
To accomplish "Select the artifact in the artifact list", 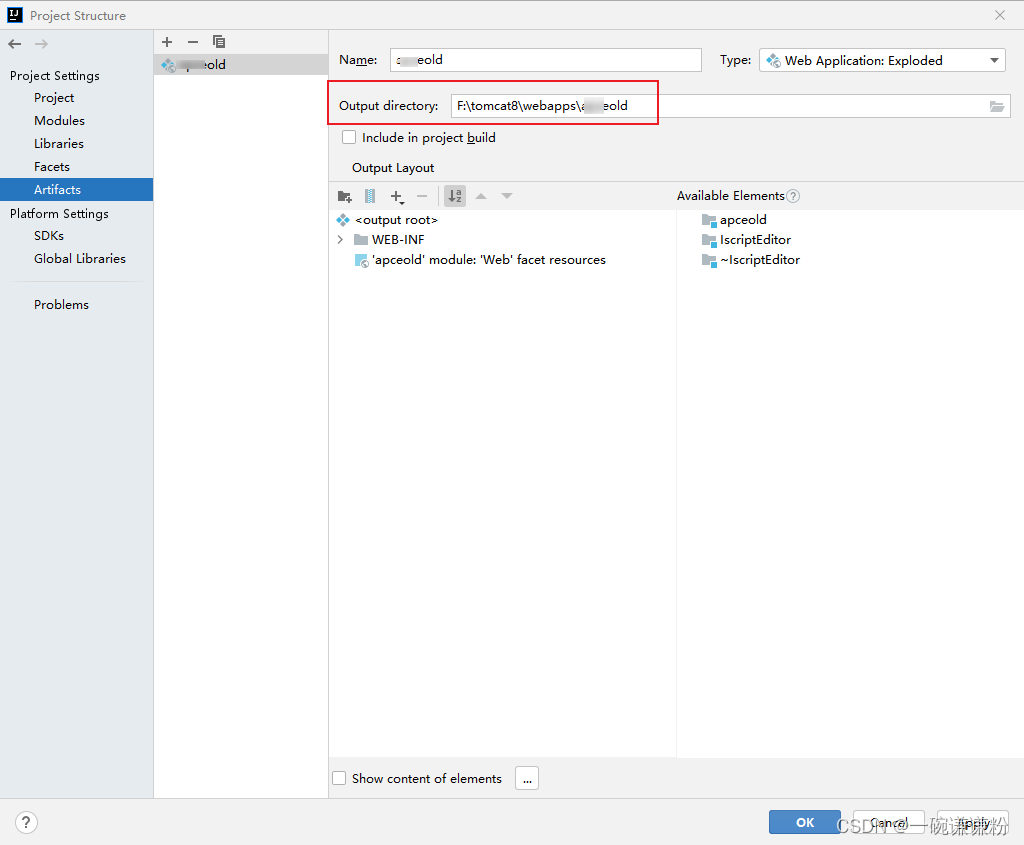I will 241,65.
